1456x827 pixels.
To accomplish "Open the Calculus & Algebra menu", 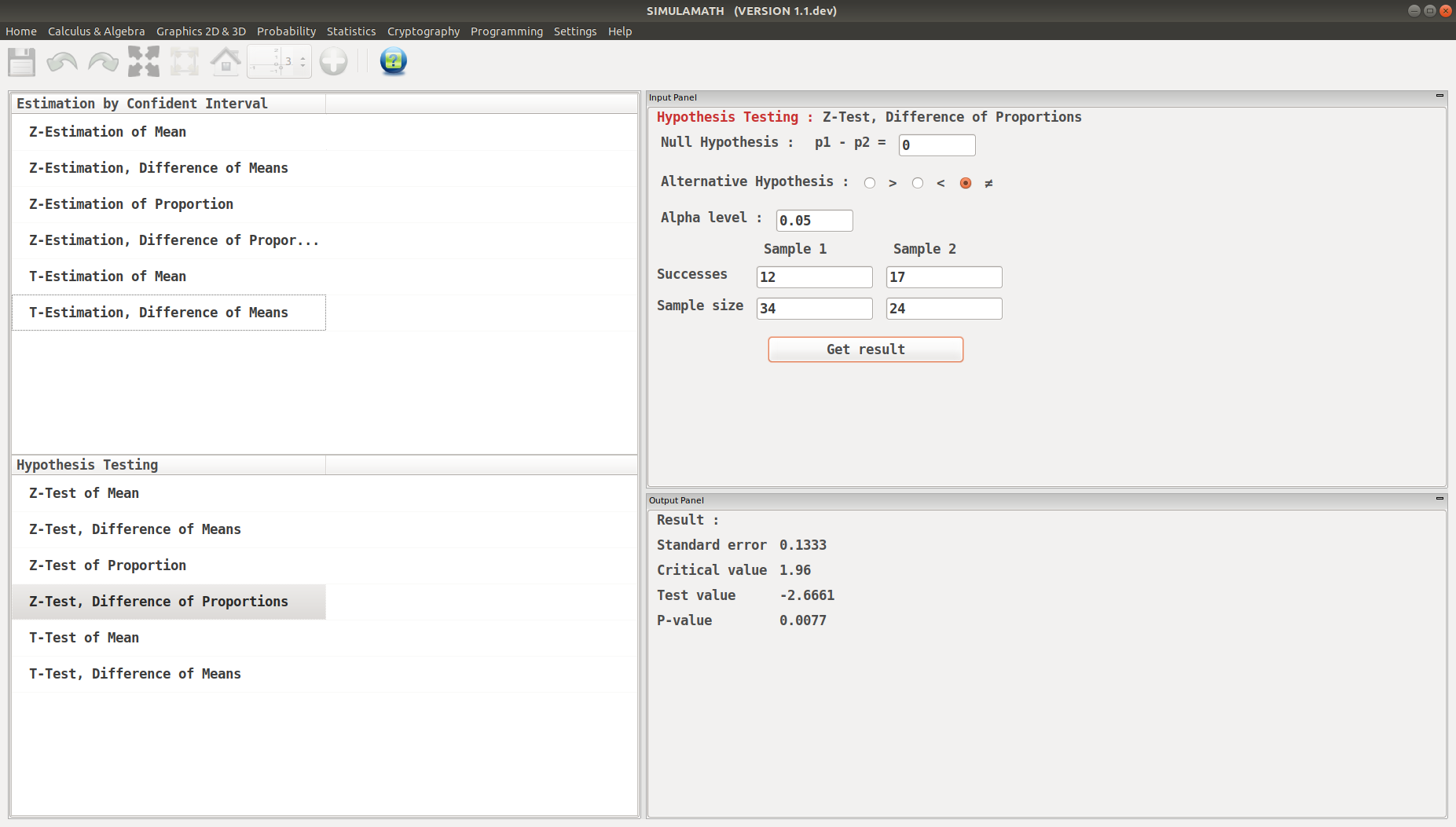I will point(96,31).
